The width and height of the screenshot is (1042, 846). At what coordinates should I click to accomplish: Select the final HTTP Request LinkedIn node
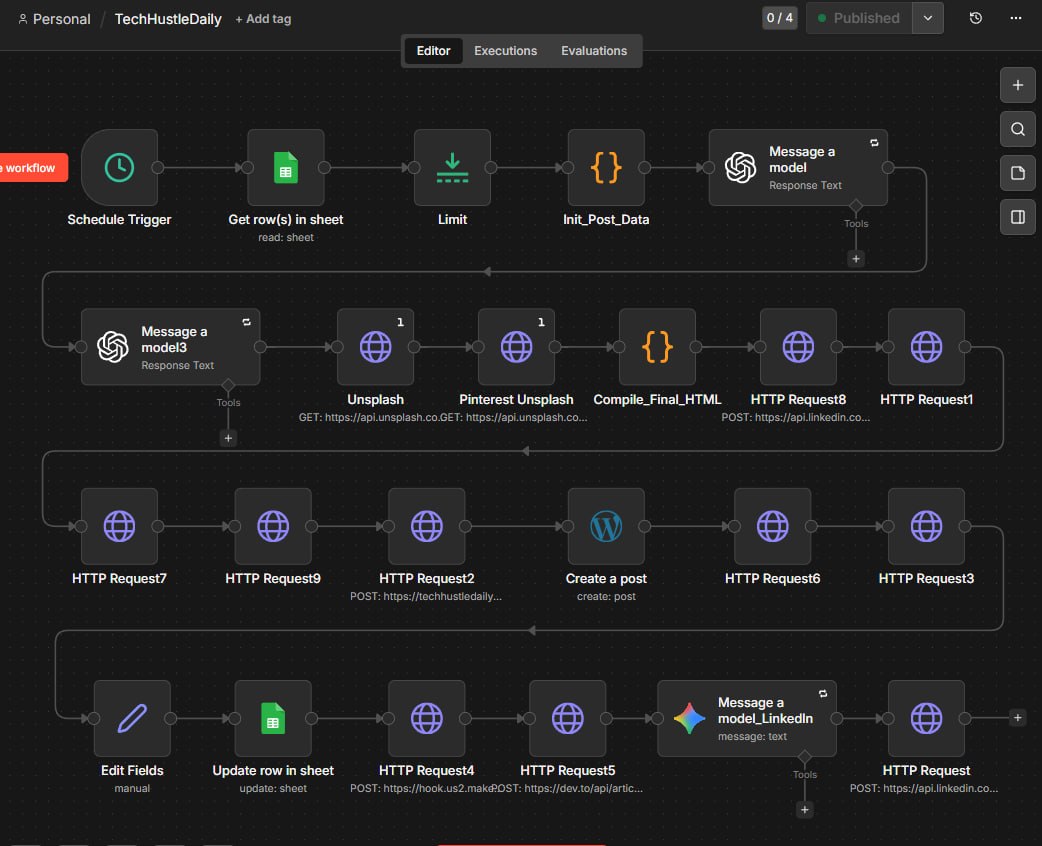pos(926,718)
